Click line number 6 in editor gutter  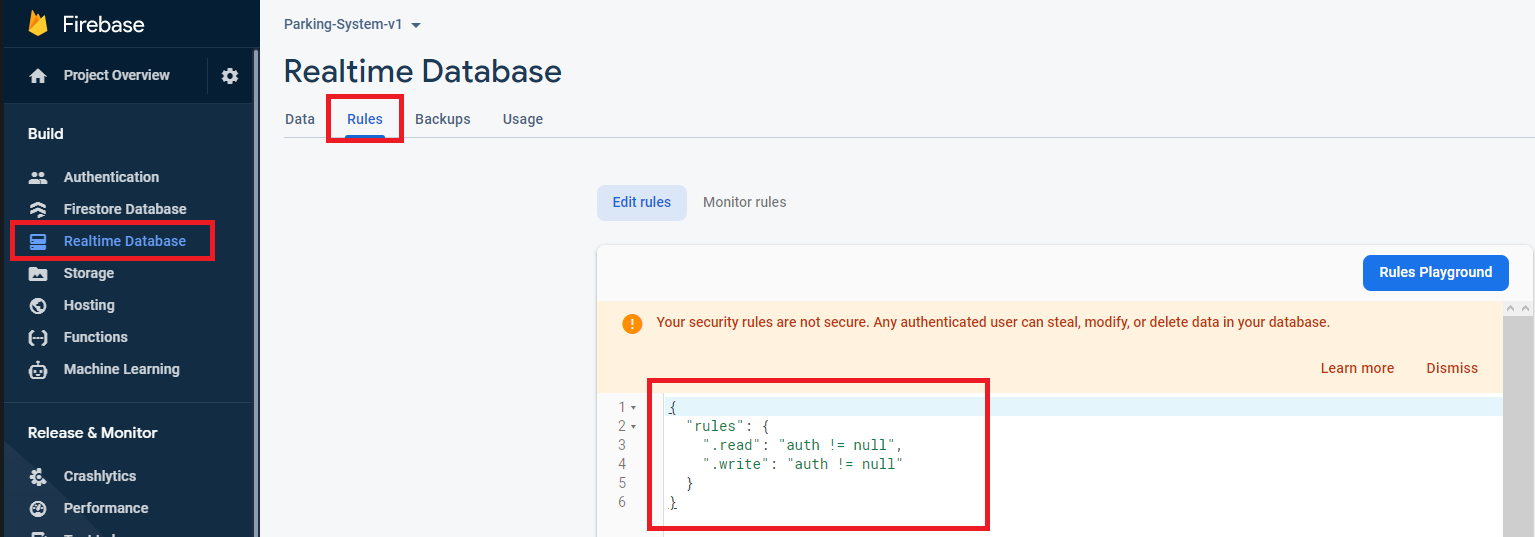pyautogui.click(x=622, y=502)
